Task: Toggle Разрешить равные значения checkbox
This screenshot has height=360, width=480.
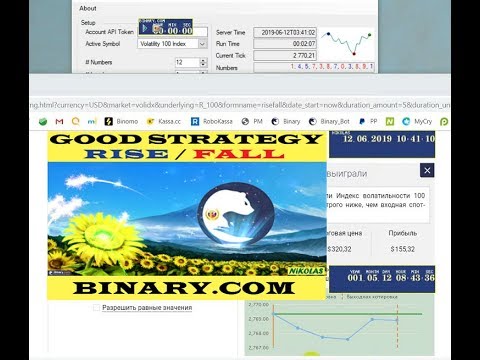Action: coord(96,308)
